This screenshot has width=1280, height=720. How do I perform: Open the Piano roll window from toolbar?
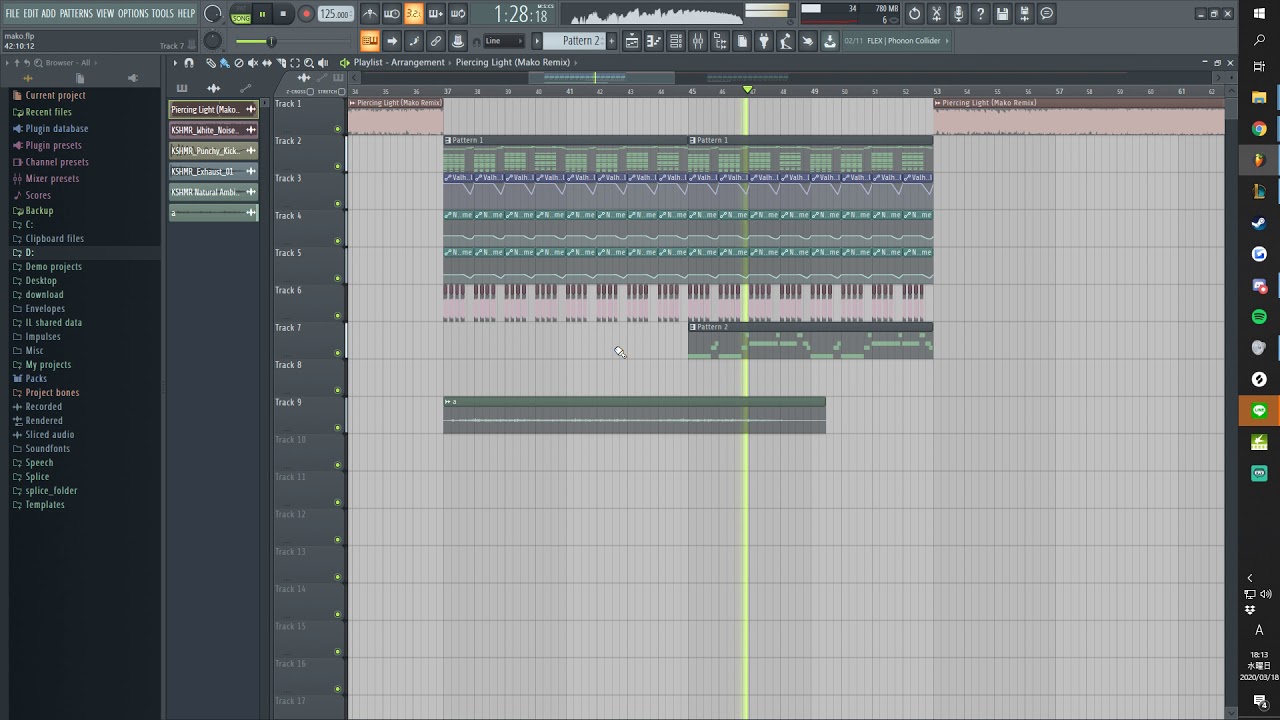[x=654, y=41]
